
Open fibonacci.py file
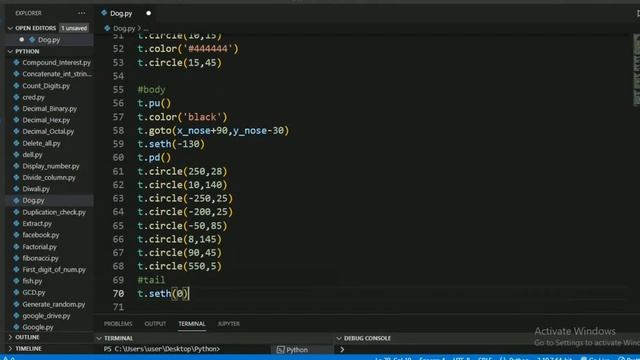[40, 258]
